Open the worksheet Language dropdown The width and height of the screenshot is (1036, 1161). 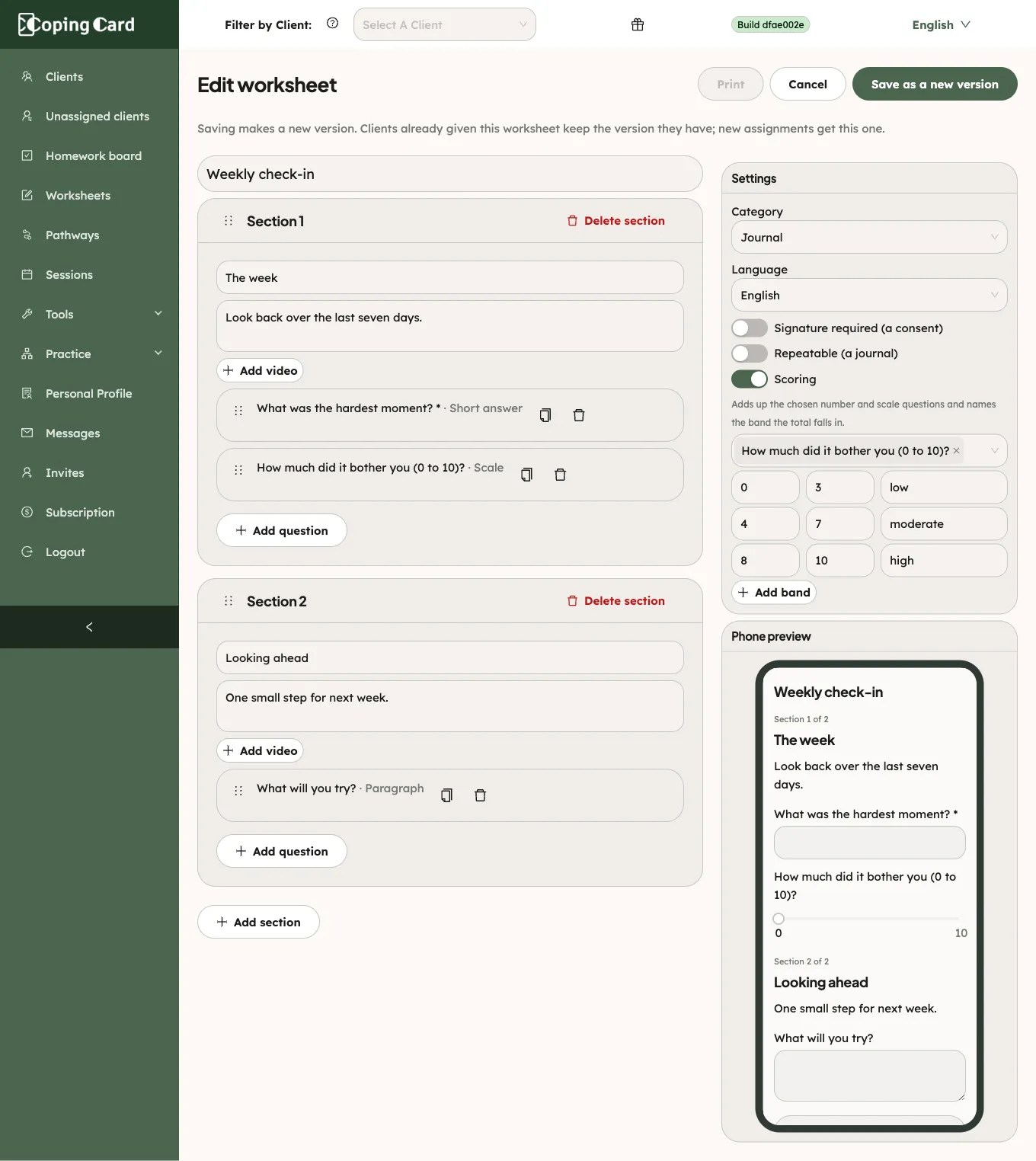[869, 296]
